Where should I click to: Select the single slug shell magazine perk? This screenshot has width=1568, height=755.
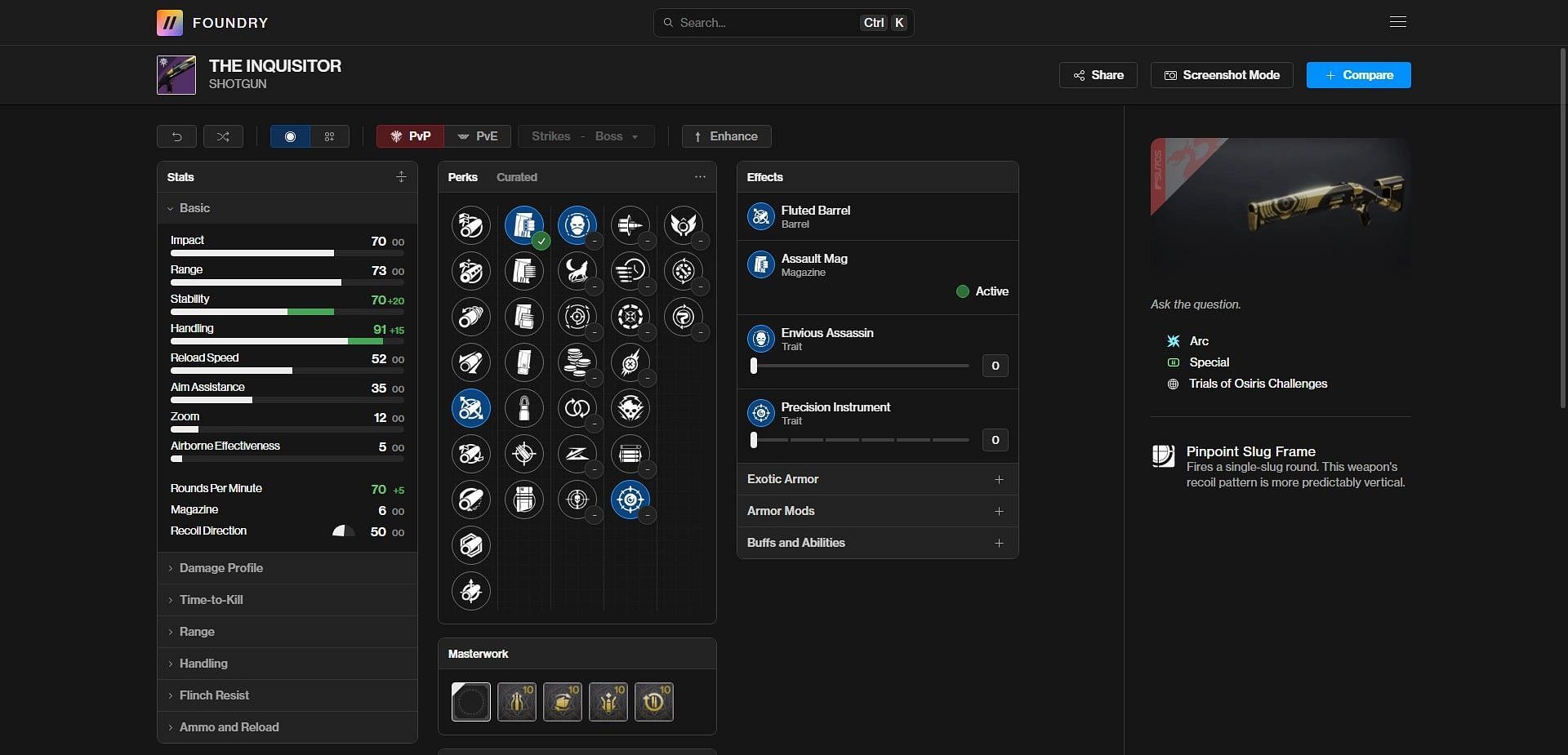(x=524, y=407)
